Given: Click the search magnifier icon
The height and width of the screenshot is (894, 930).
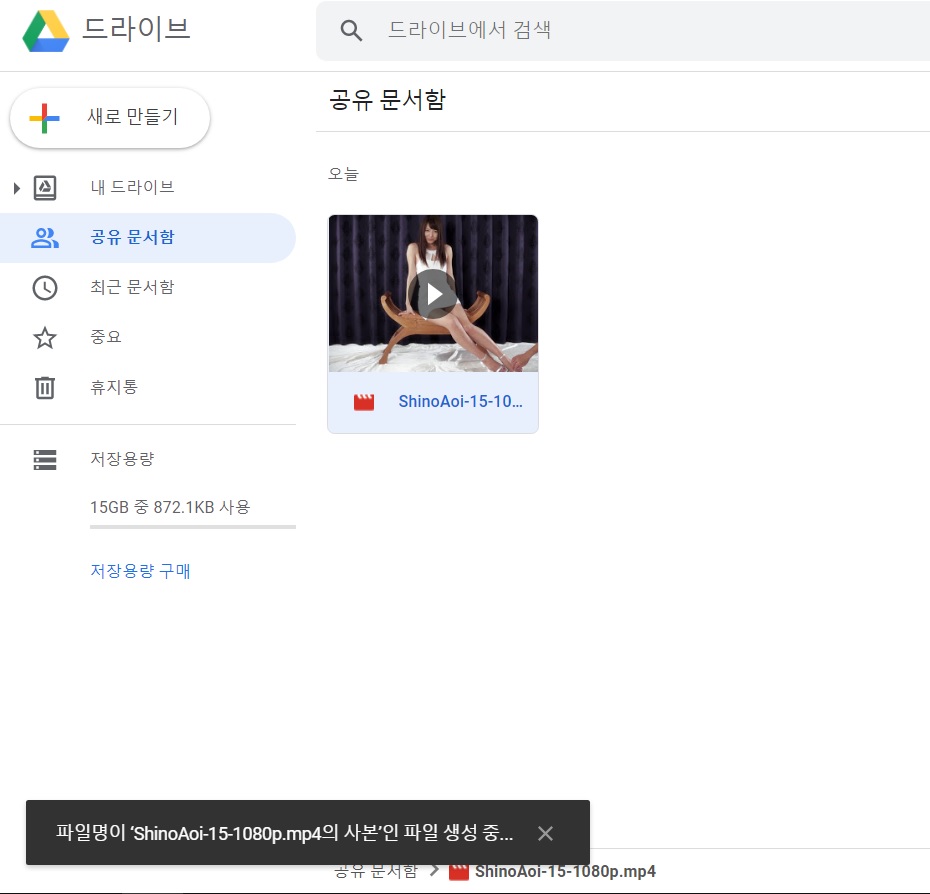Looking at the screenshot, I should coord(351,30).
